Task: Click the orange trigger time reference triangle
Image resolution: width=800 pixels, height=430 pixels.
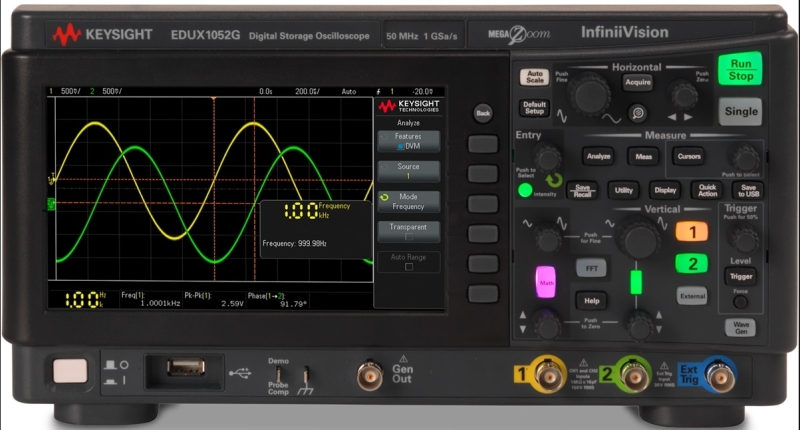Action: [214, 99]
